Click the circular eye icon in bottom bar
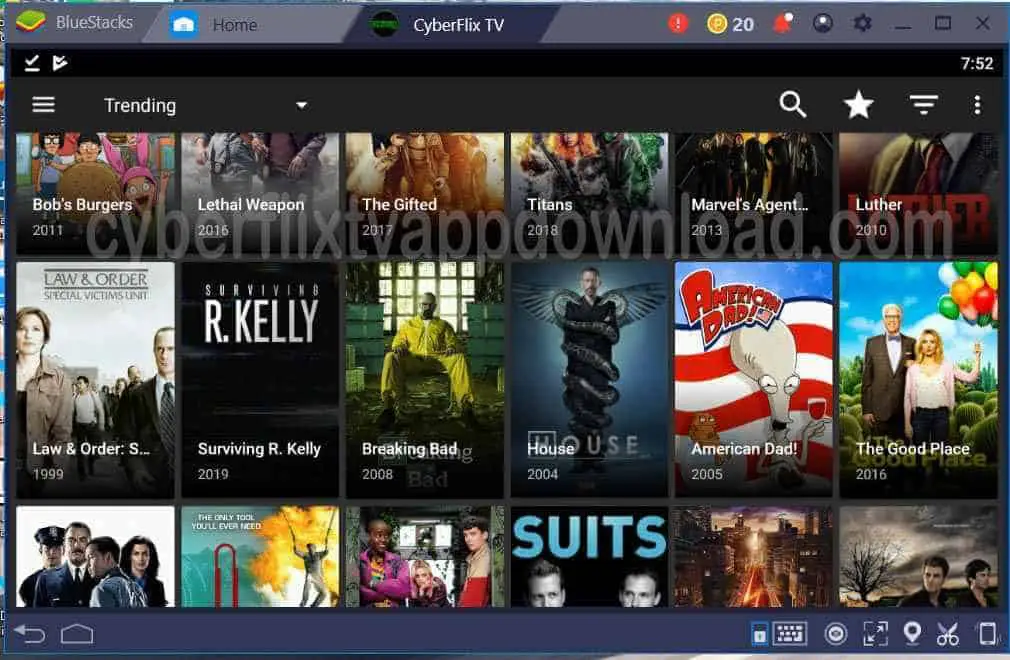Image resolution: width=1010 pixels, height=660 pixels. point(835,634)
